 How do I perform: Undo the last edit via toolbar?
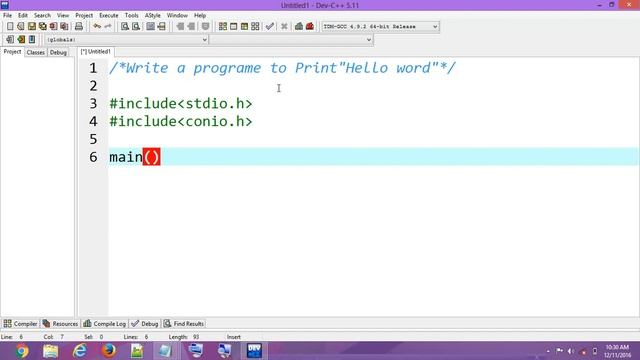tap(97, 27)
